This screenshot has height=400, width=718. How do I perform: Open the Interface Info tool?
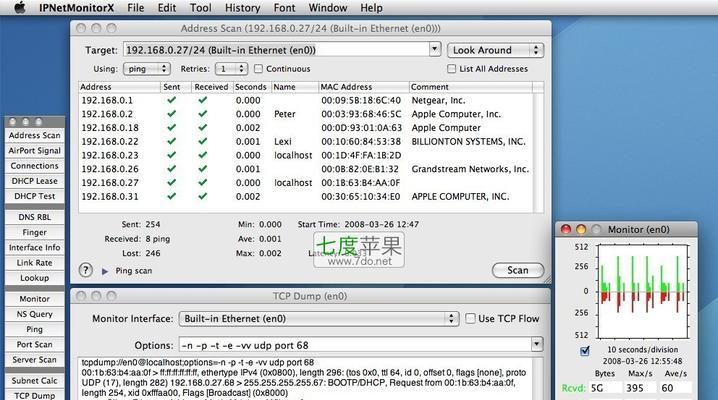pyautogui.click(x=34, y=247)
